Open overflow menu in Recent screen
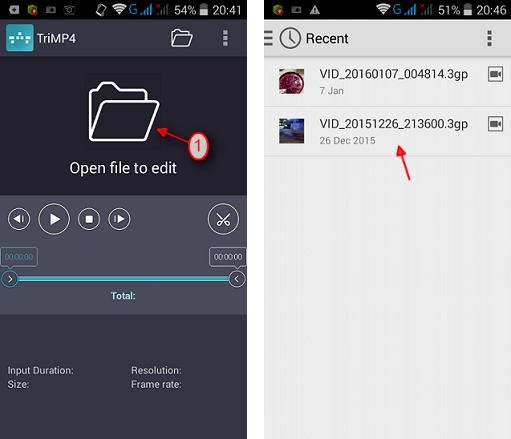The image size is (511, 439). [x=489, y=38]
